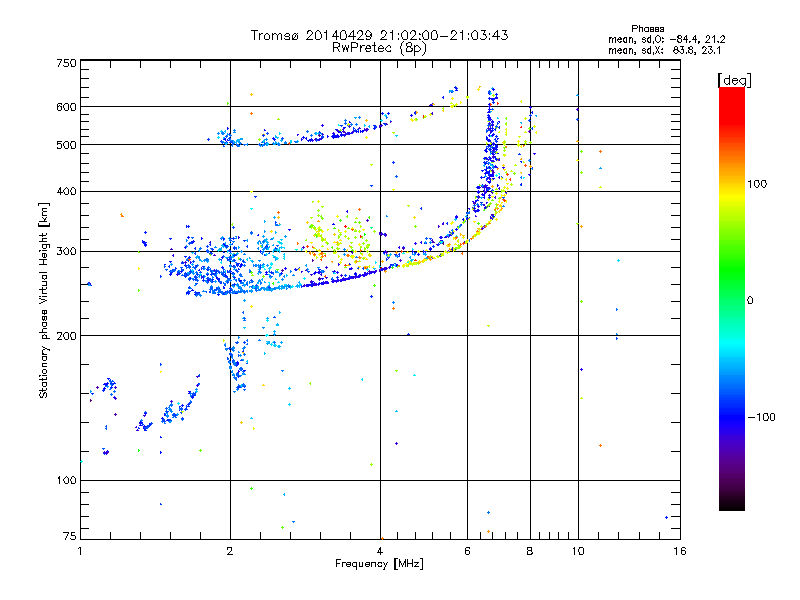
Task: Click the '8' frequency tick label
Action: pyautogui.click(x=530, y=551)
